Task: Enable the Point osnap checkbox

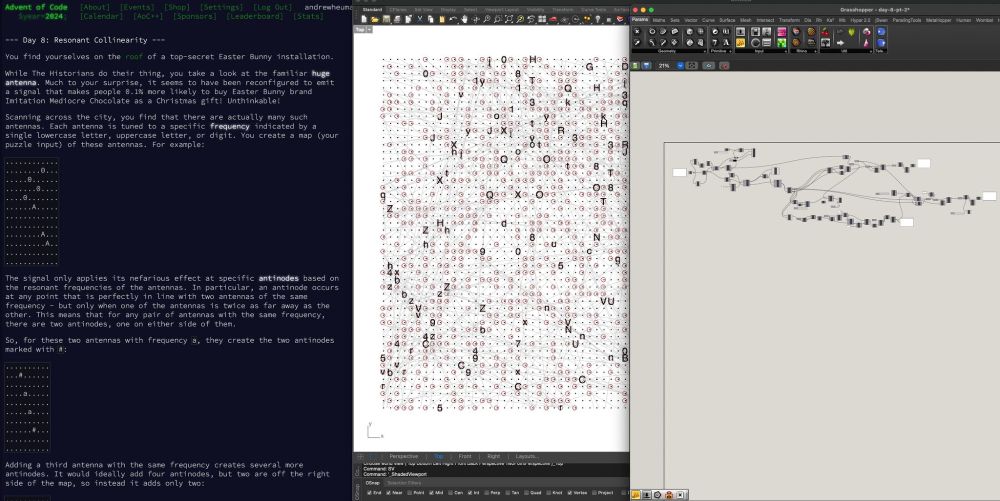Action: click(x=409, y=493)
